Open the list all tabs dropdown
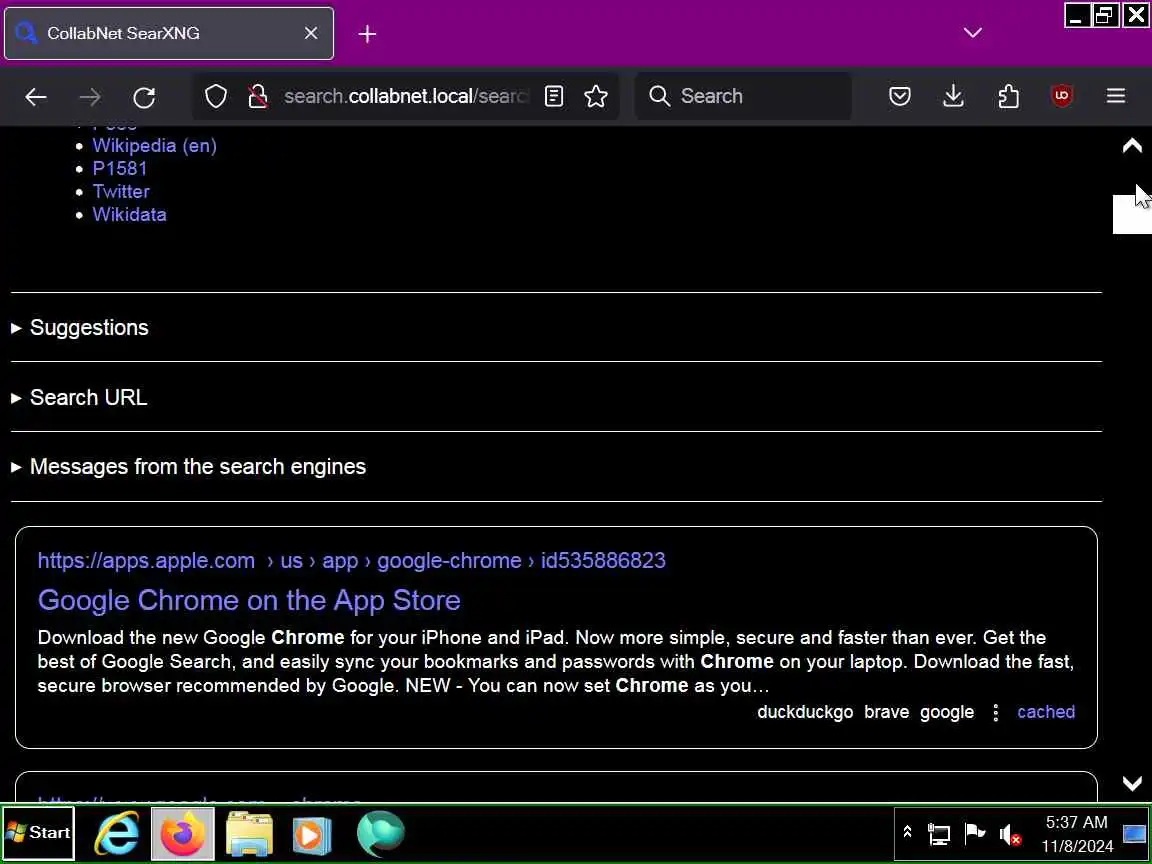This screenshot has height=864, width=1152. pyautogui.click(x=973, y=33)
